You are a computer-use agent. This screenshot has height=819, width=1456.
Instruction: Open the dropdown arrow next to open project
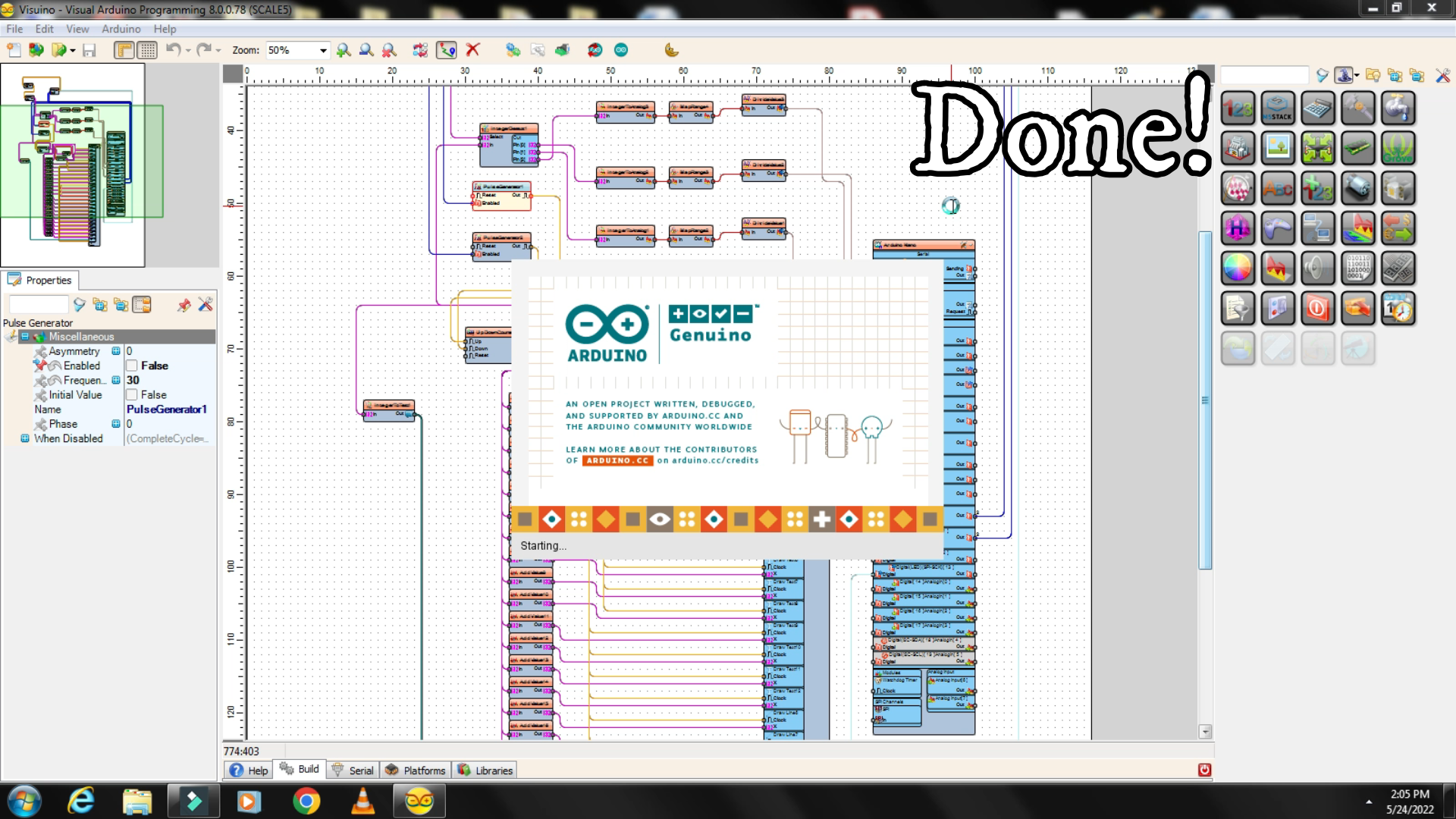[73, 51]
